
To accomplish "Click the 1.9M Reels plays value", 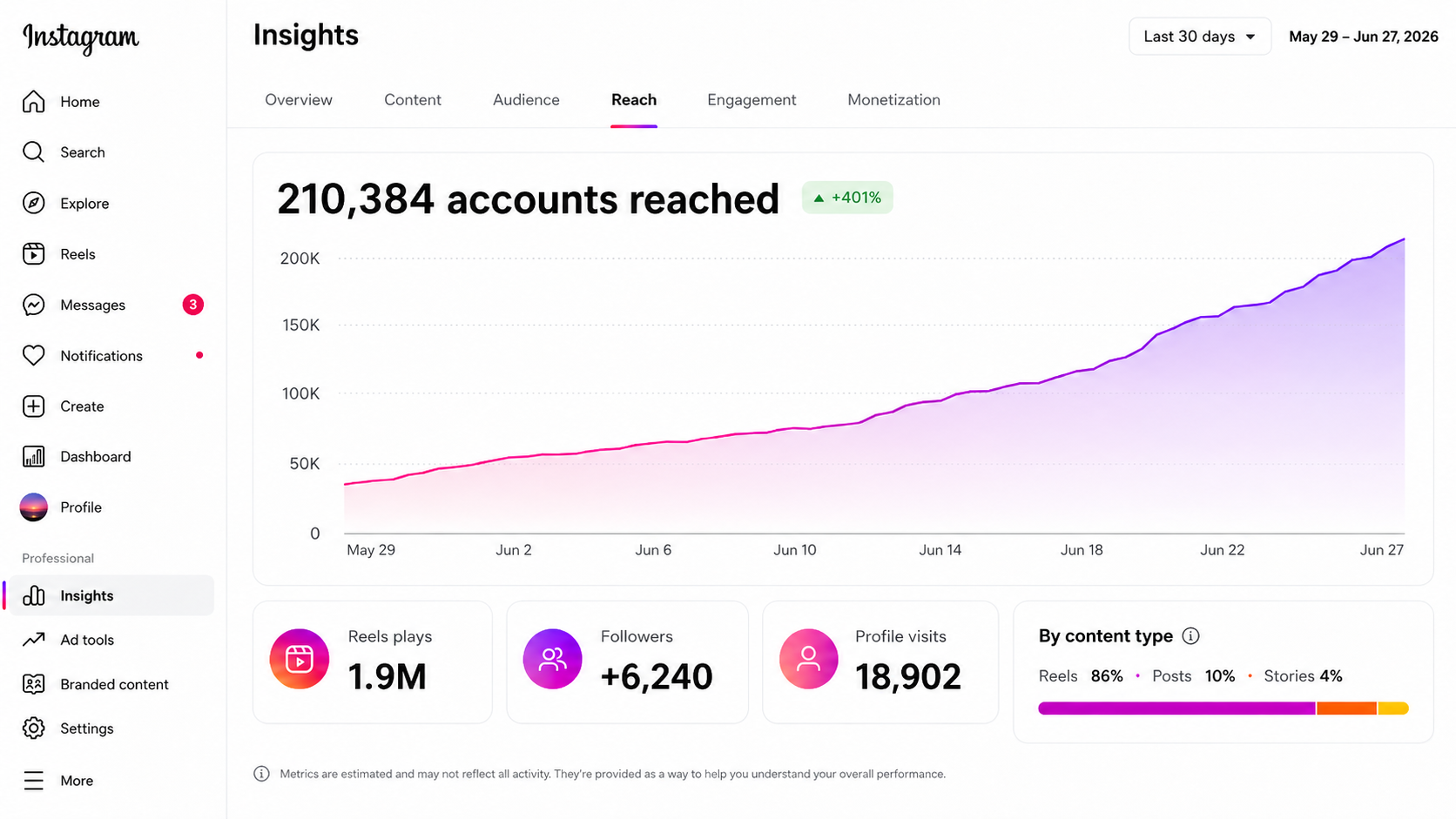I will 388,676.
